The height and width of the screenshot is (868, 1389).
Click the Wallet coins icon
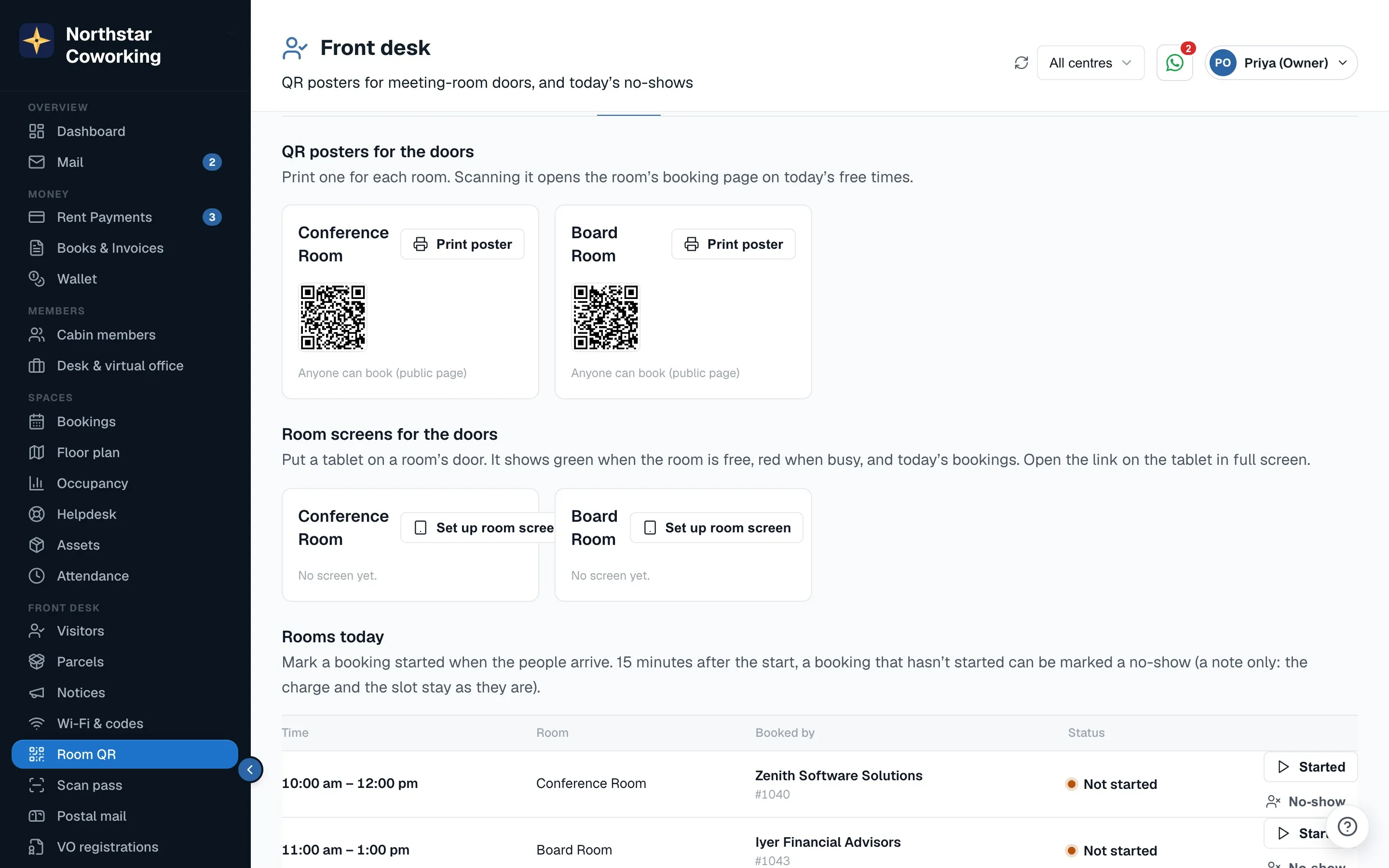(37, 279)
